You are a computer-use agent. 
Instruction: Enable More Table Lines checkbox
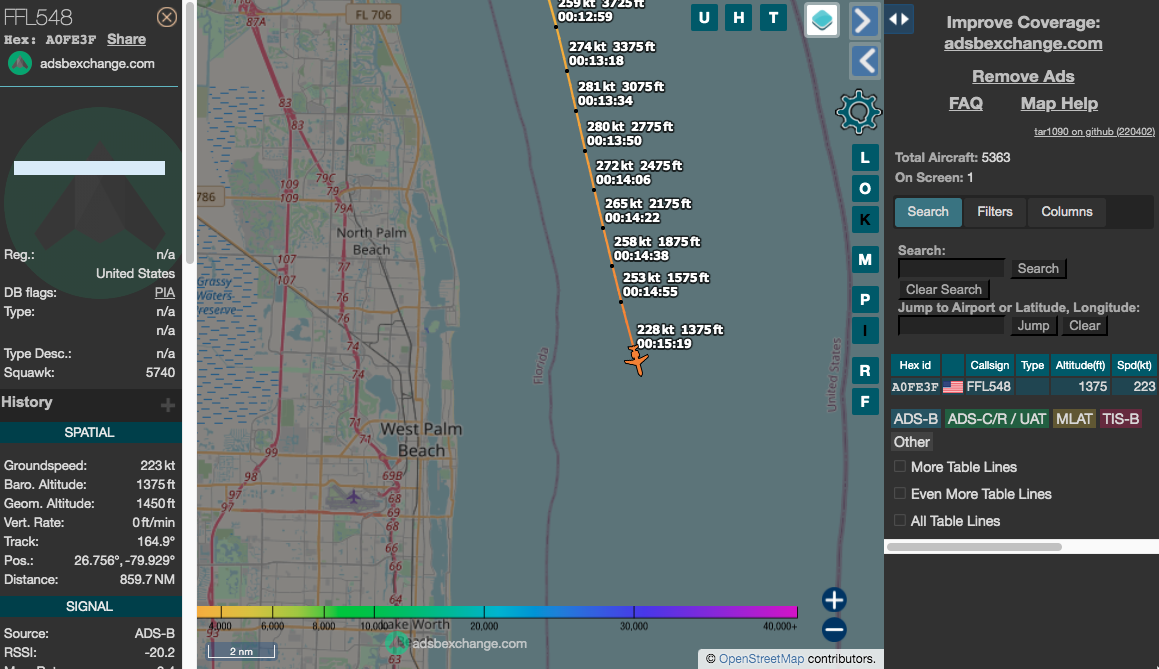pyautogui.click(x=900, y=466)
